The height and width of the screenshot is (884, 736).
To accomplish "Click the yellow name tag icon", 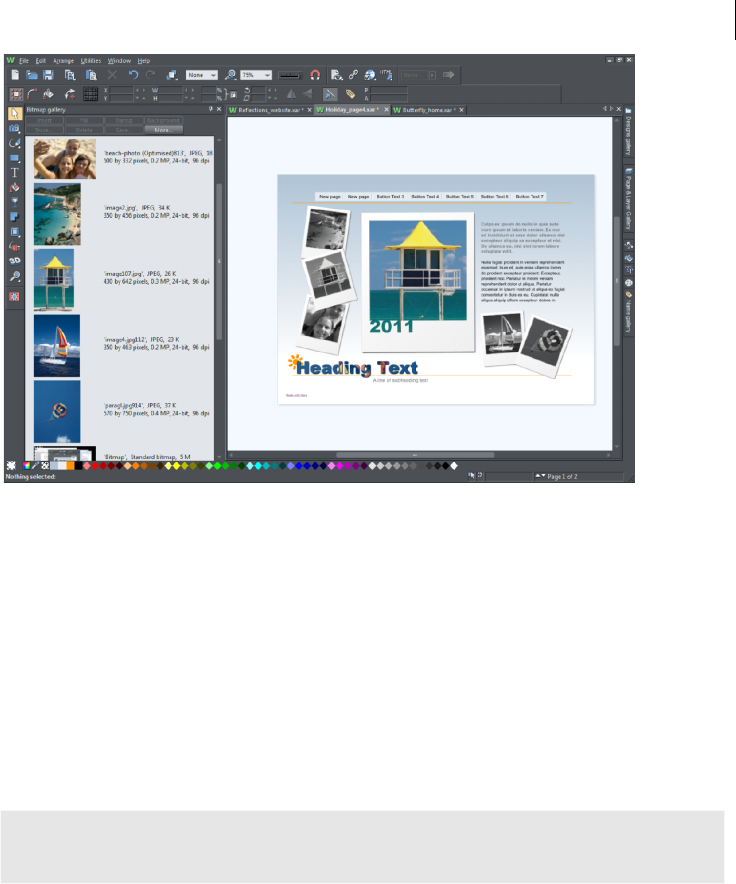I will [x=350, y=94].
